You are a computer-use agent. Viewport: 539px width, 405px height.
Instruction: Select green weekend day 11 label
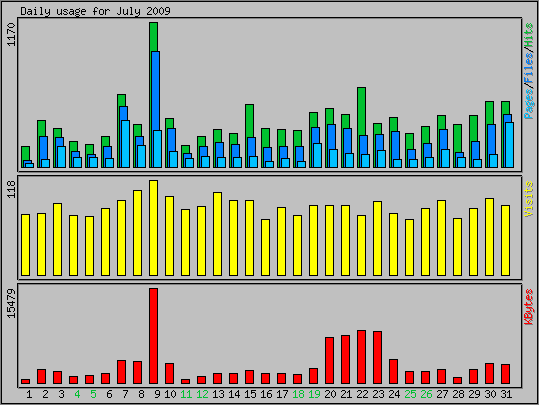(x=186, y=394)
